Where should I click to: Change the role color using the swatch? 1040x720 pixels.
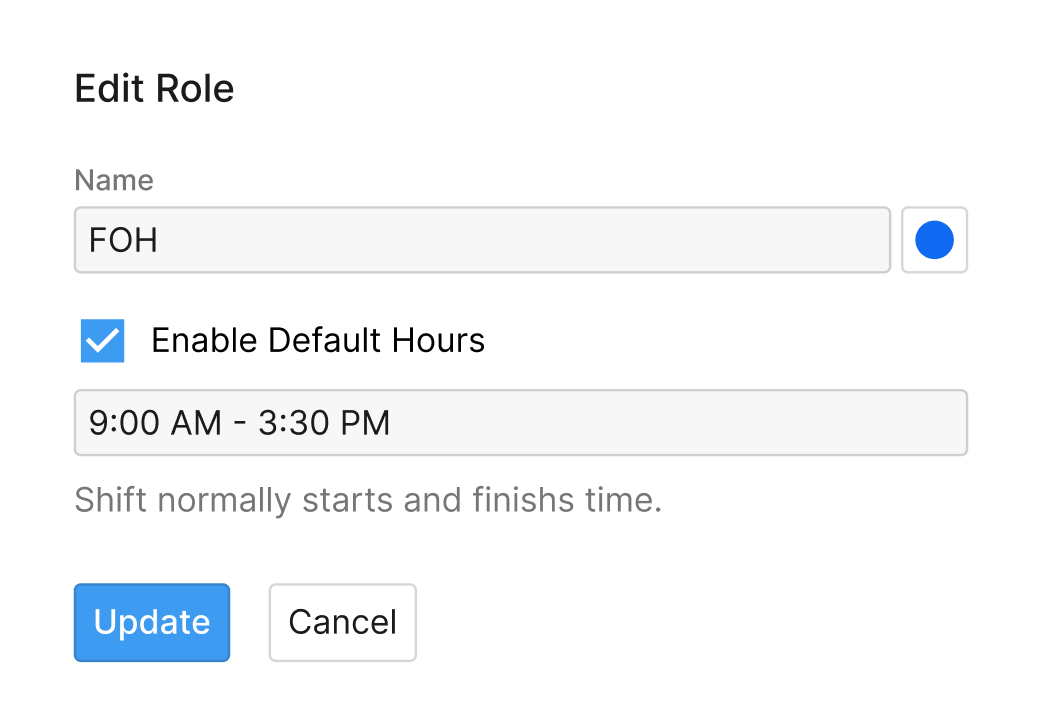coord(933,240)
